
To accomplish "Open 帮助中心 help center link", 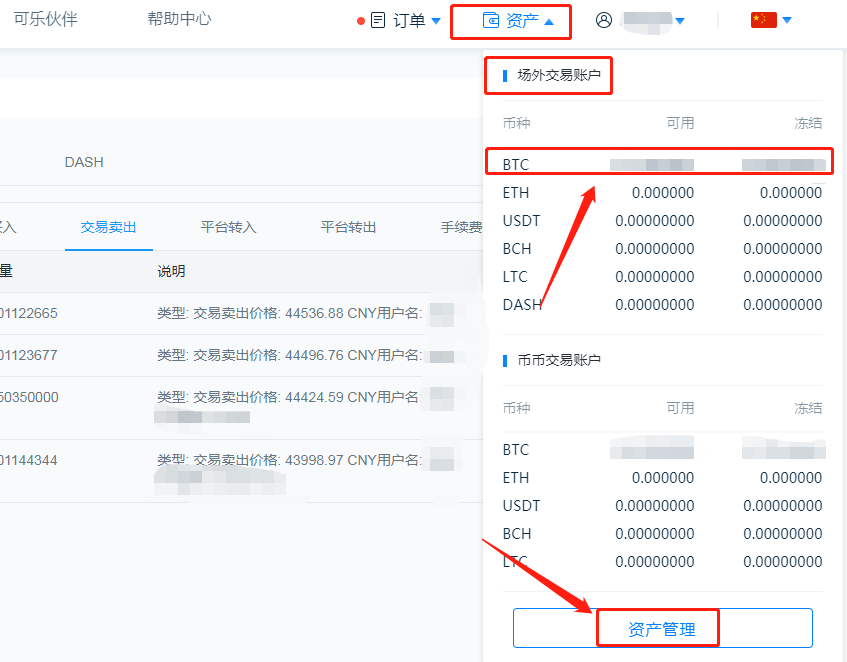I will pos(179,19).
